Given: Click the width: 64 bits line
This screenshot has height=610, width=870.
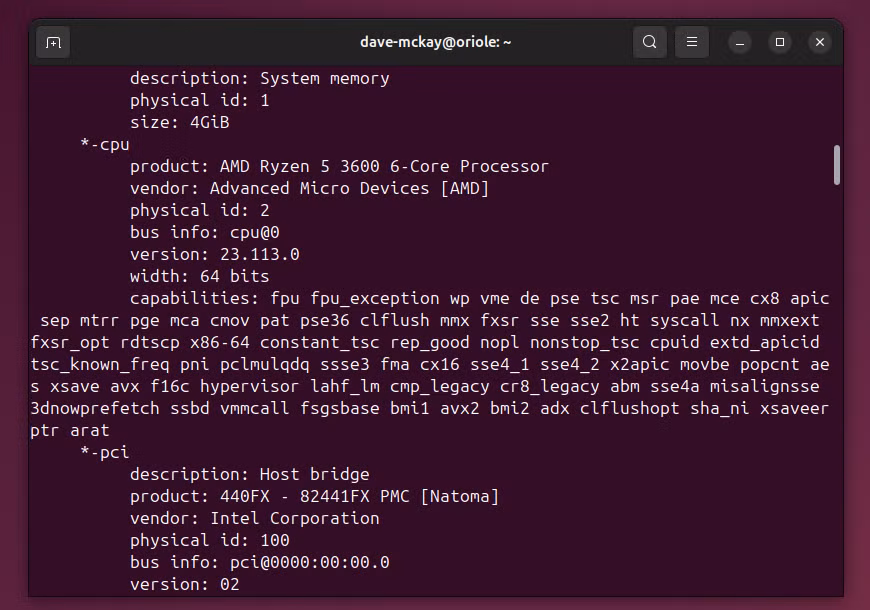Looking at the screenshot, I should [x=199, y=276].
